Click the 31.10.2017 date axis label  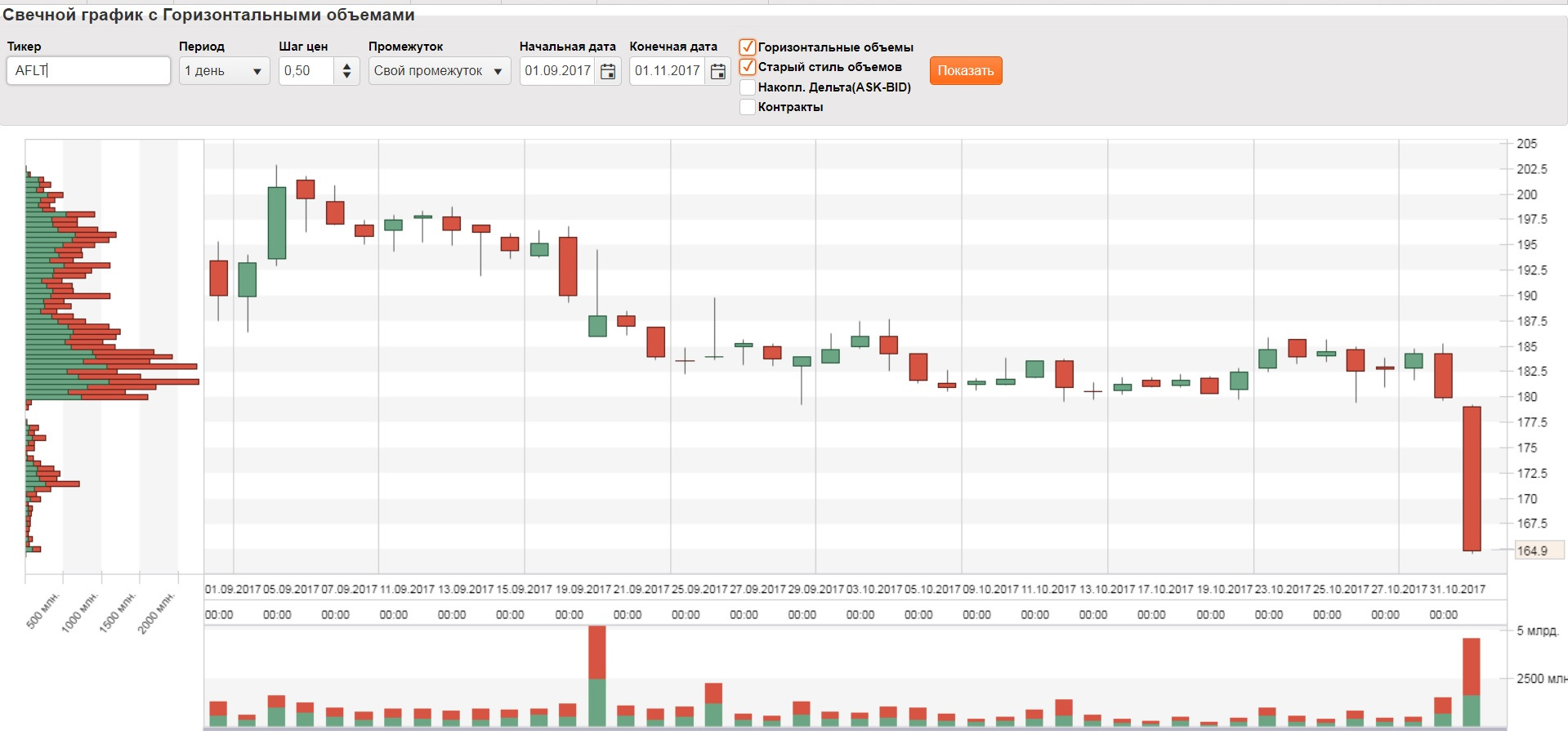[x=1457, y=589]
